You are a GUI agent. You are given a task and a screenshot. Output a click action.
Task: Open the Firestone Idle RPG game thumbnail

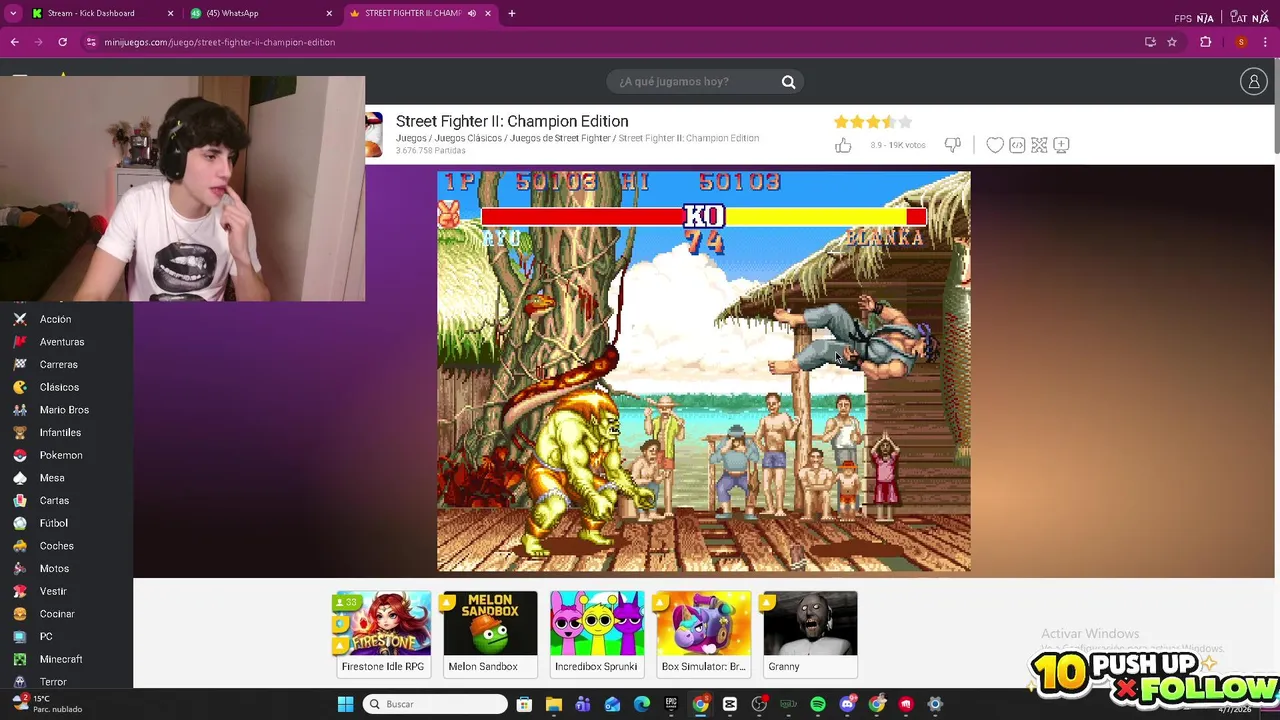click(x=383, y=633)
